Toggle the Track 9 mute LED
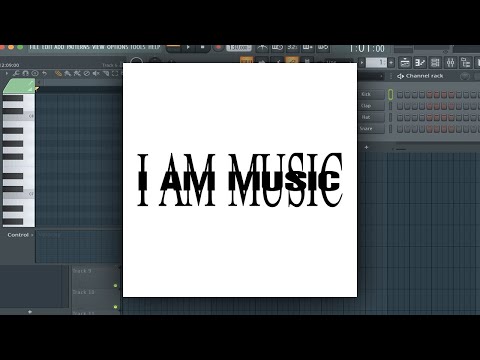This screenshot has height=360, width=480. tap(115, 286)
